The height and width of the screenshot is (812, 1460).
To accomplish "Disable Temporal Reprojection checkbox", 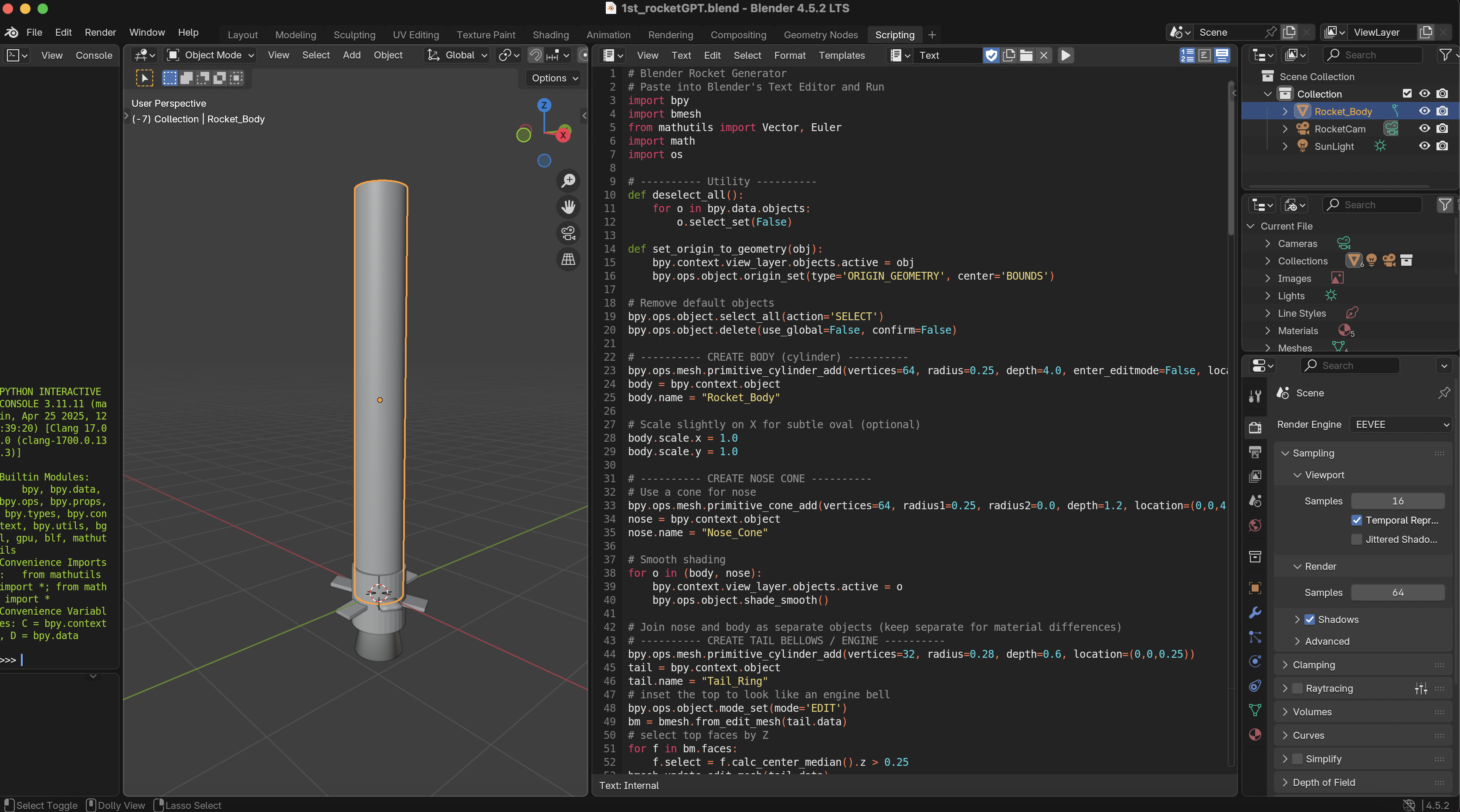I will 1357,520.
